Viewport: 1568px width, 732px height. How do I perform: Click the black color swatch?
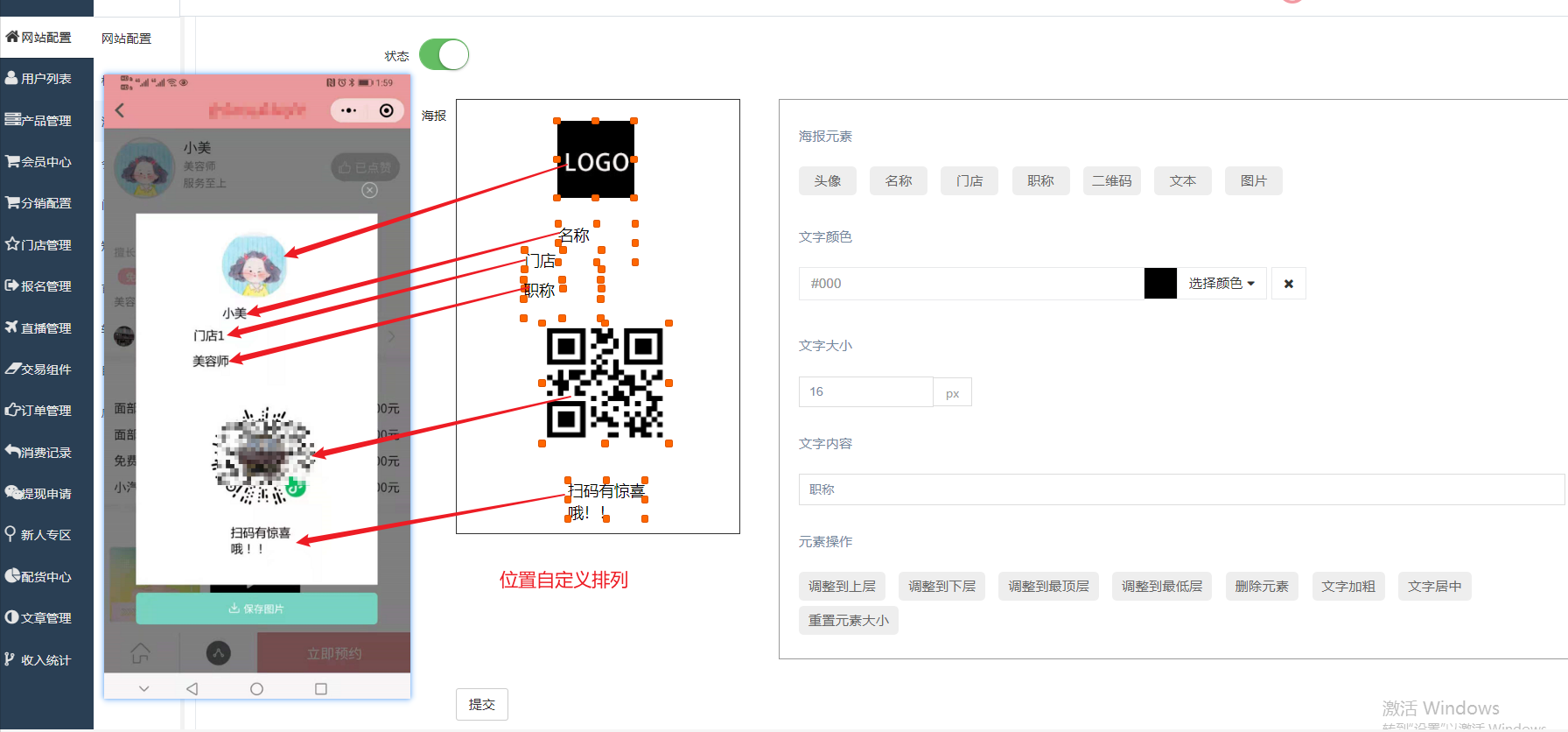pos(1160,284)
